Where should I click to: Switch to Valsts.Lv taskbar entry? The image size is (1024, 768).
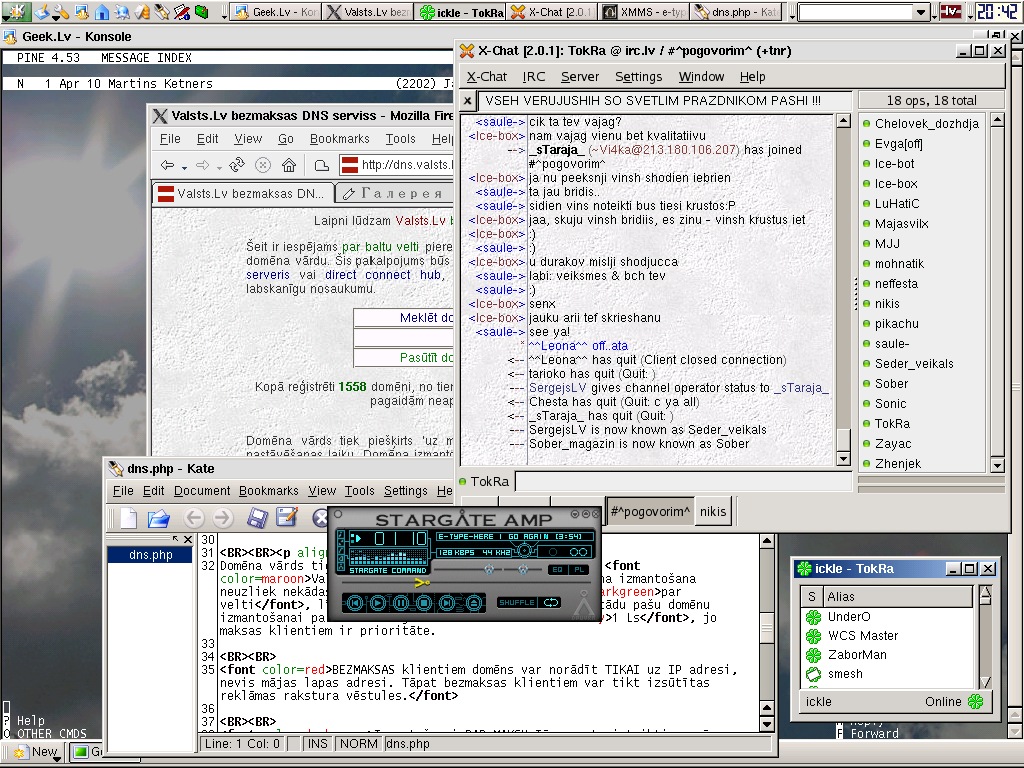point(369,12)
